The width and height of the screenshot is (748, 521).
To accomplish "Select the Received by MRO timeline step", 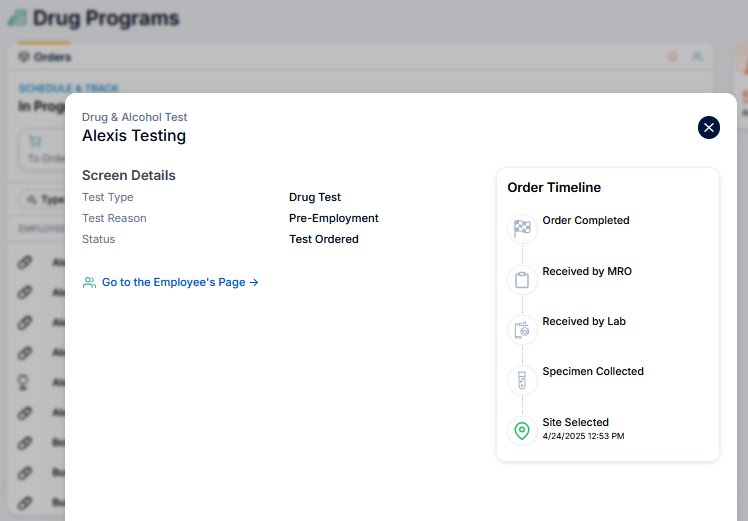I will pos(587,272).
